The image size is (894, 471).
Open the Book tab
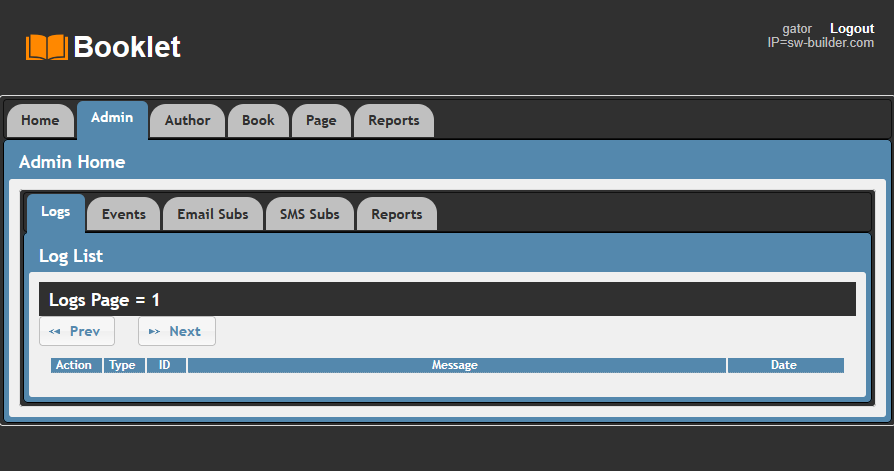pyautogui.click(x=258, y=120)
